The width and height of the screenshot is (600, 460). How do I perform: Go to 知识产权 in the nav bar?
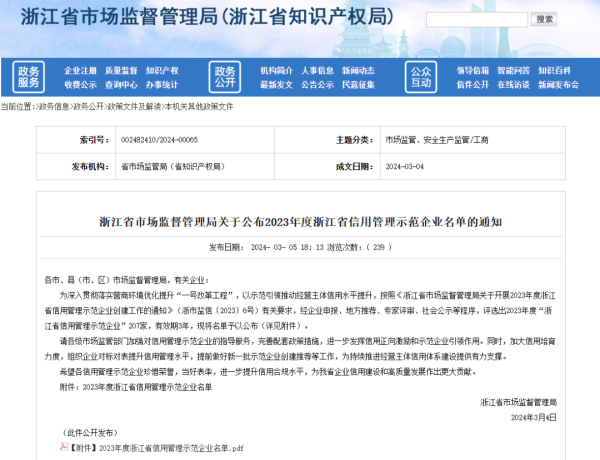(x=162, y=71)
